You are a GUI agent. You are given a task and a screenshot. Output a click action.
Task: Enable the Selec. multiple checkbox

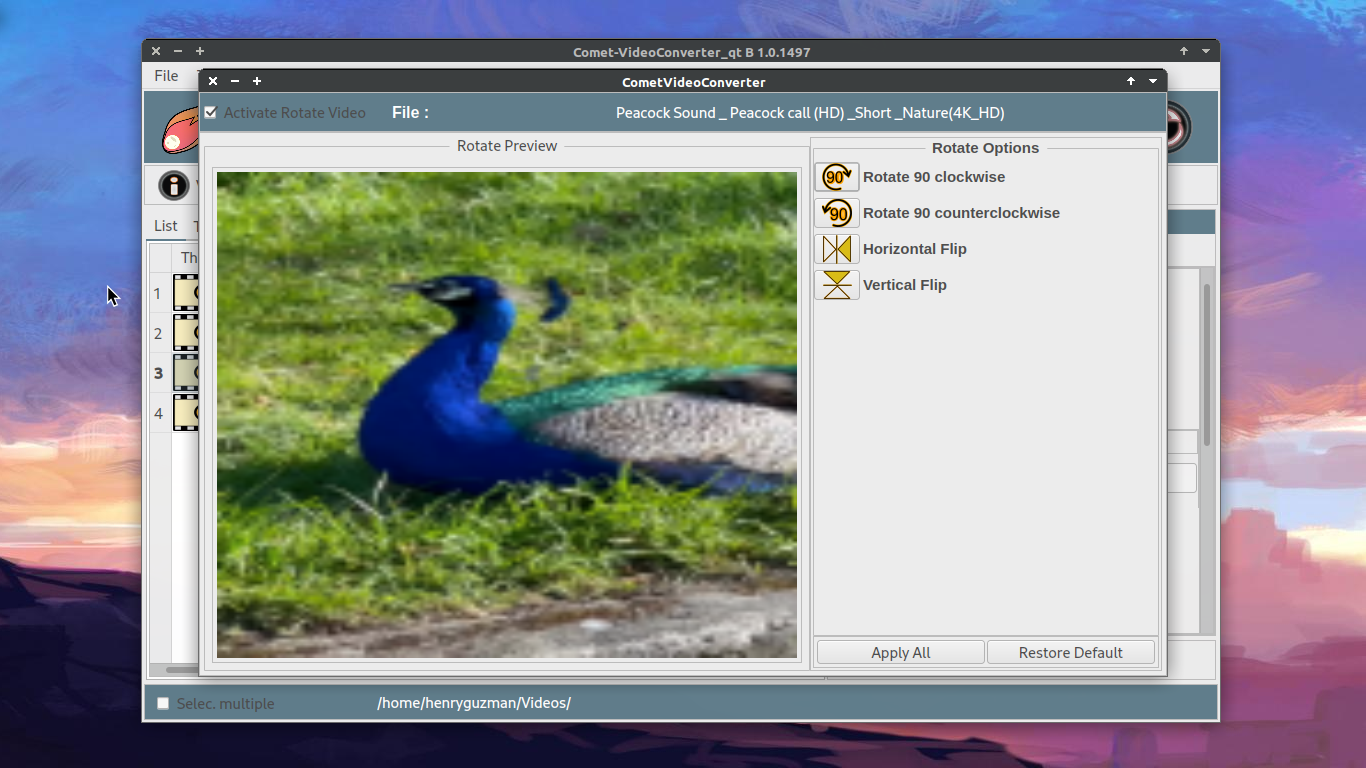tap(163, 703)
